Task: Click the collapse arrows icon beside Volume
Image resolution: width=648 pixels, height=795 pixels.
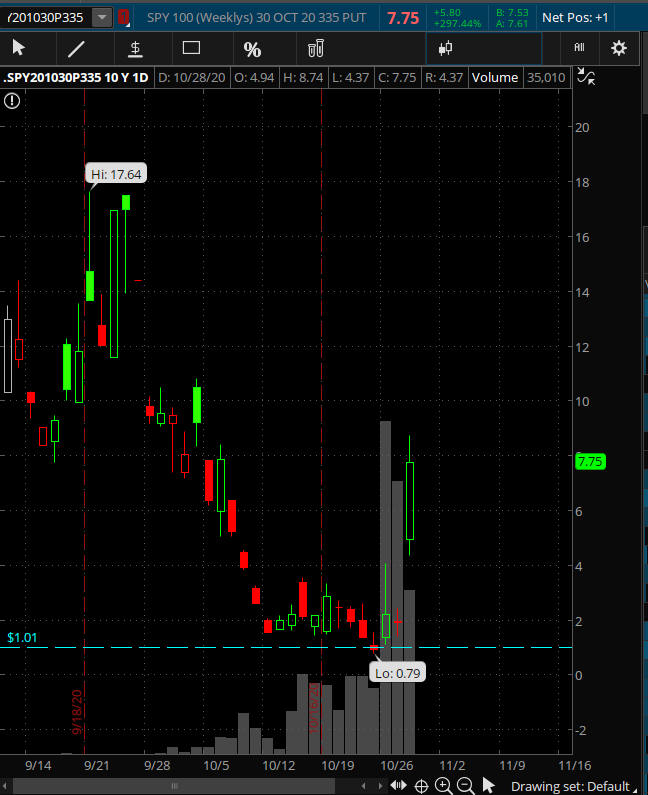Action: 586,77
